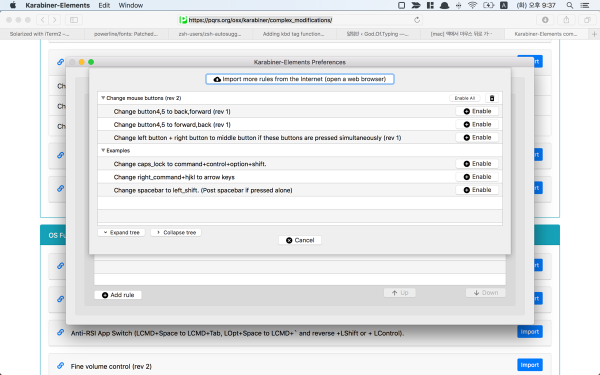Switch to zsh-users/zsh-autosuggestions tab
This screenshot has height=375, width=600.
[x=210, y=34]
